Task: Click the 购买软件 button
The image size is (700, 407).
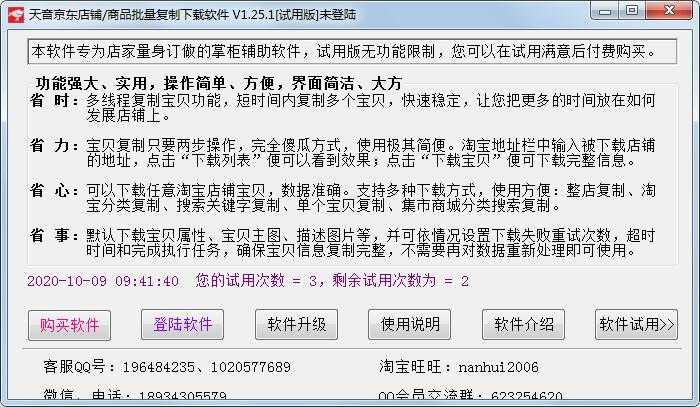Action: pyautogui.click(x=69, y=325)
